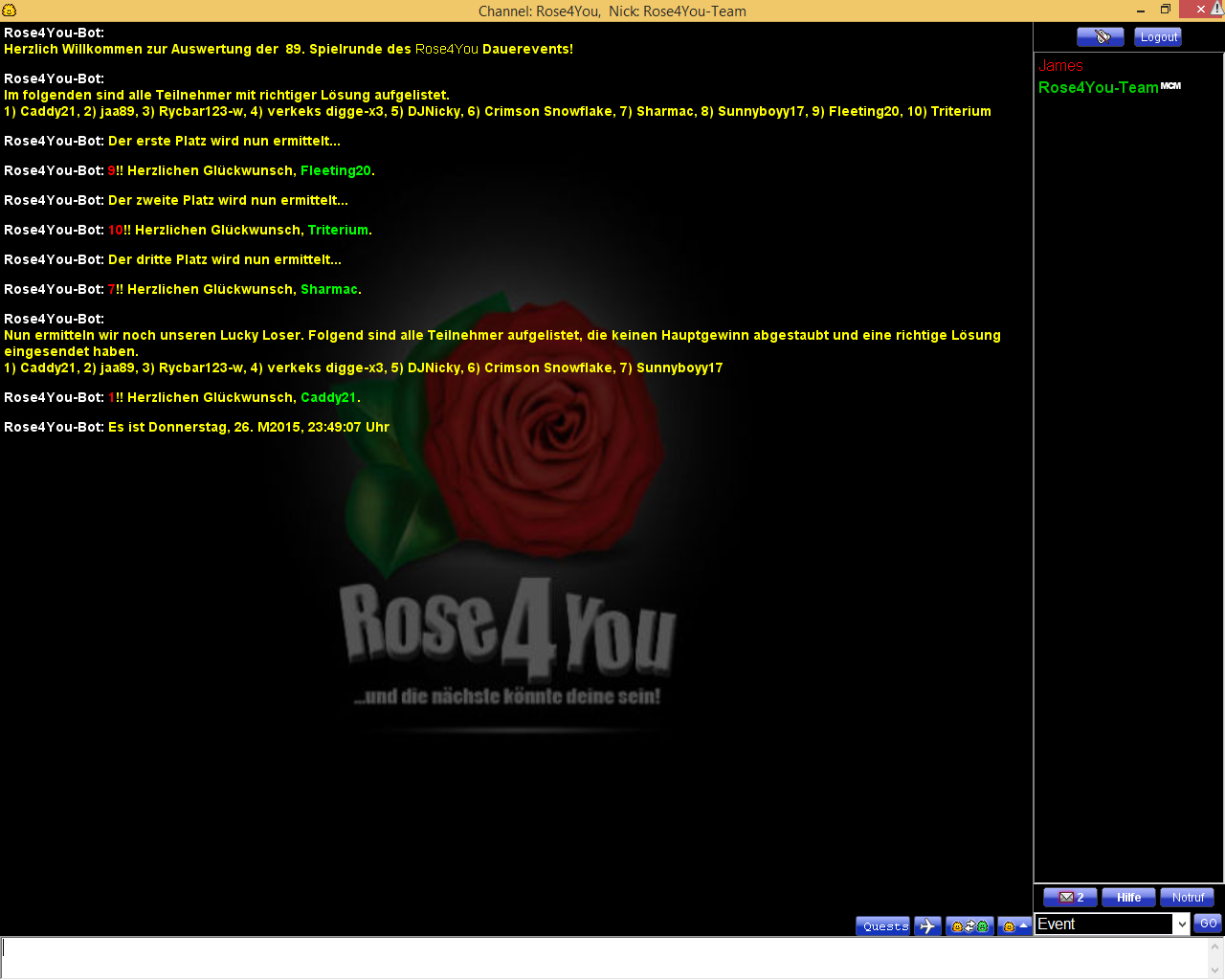This screenshot has height=980, width=1225.
Task: Click the green winner name Fleeting20
Action: (x=335, y=170)
